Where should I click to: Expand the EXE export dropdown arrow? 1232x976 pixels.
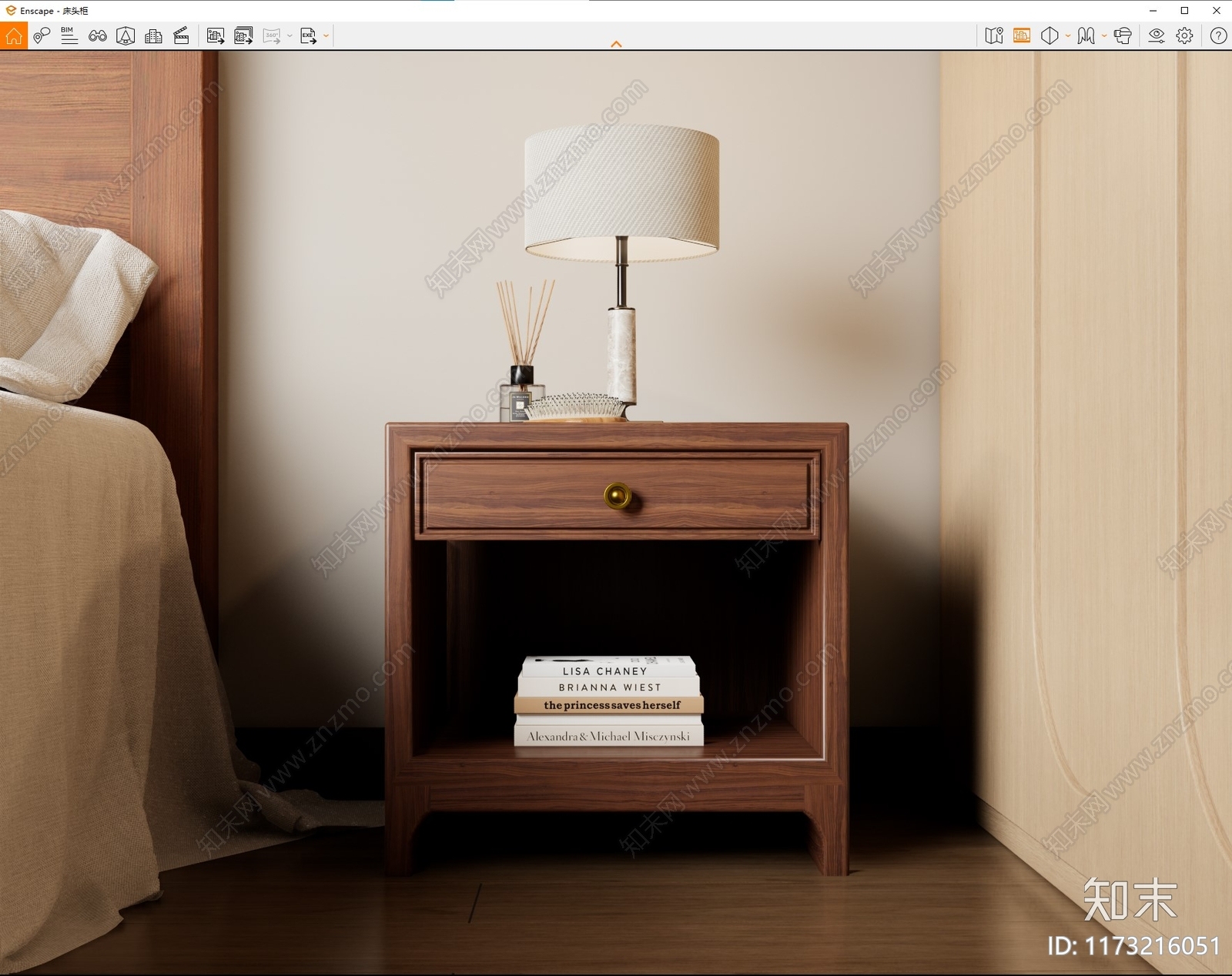coord(326,35)
